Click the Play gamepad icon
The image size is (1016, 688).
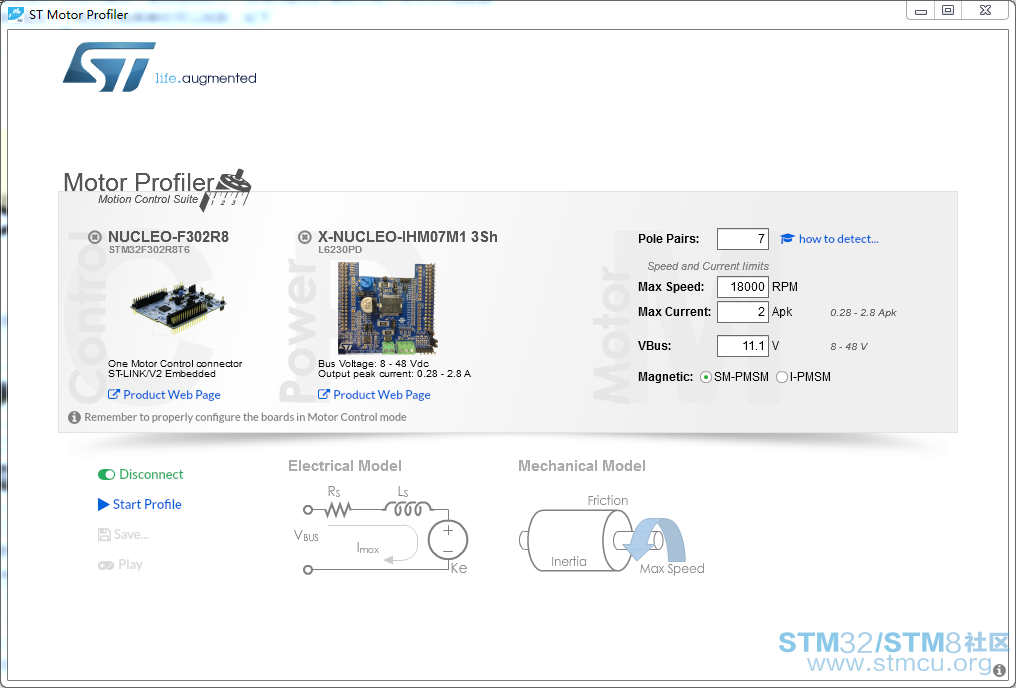point(106,565)
